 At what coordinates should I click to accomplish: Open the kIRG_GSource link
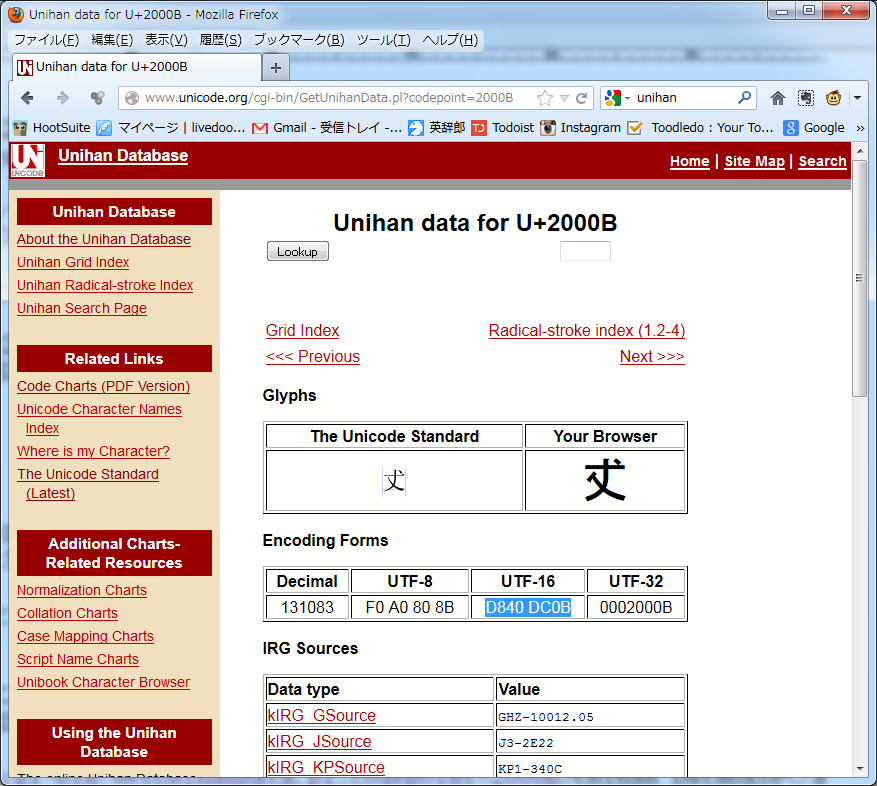pyautogui.click(x=322, y=716)
